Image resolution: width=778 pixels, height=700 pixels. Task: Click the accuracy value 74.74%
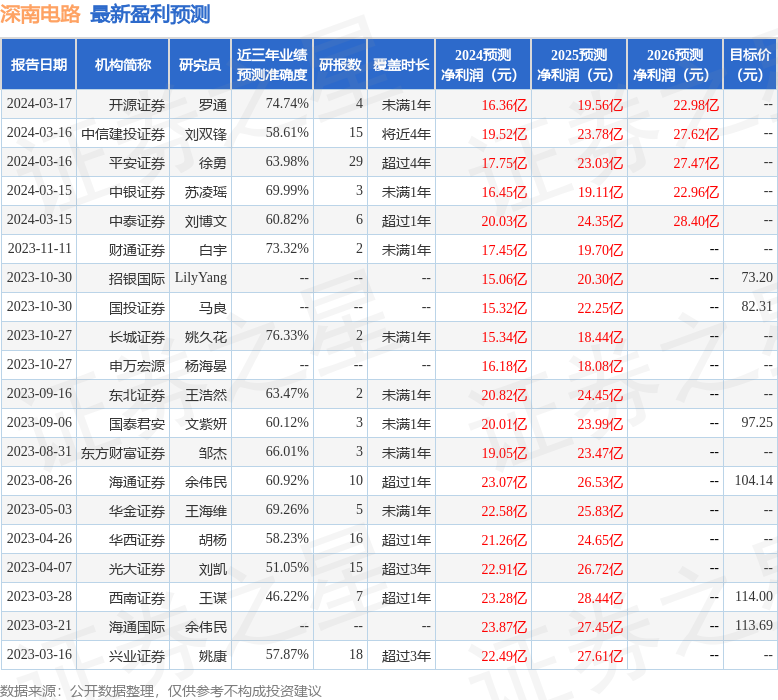(x=287, y=103)
